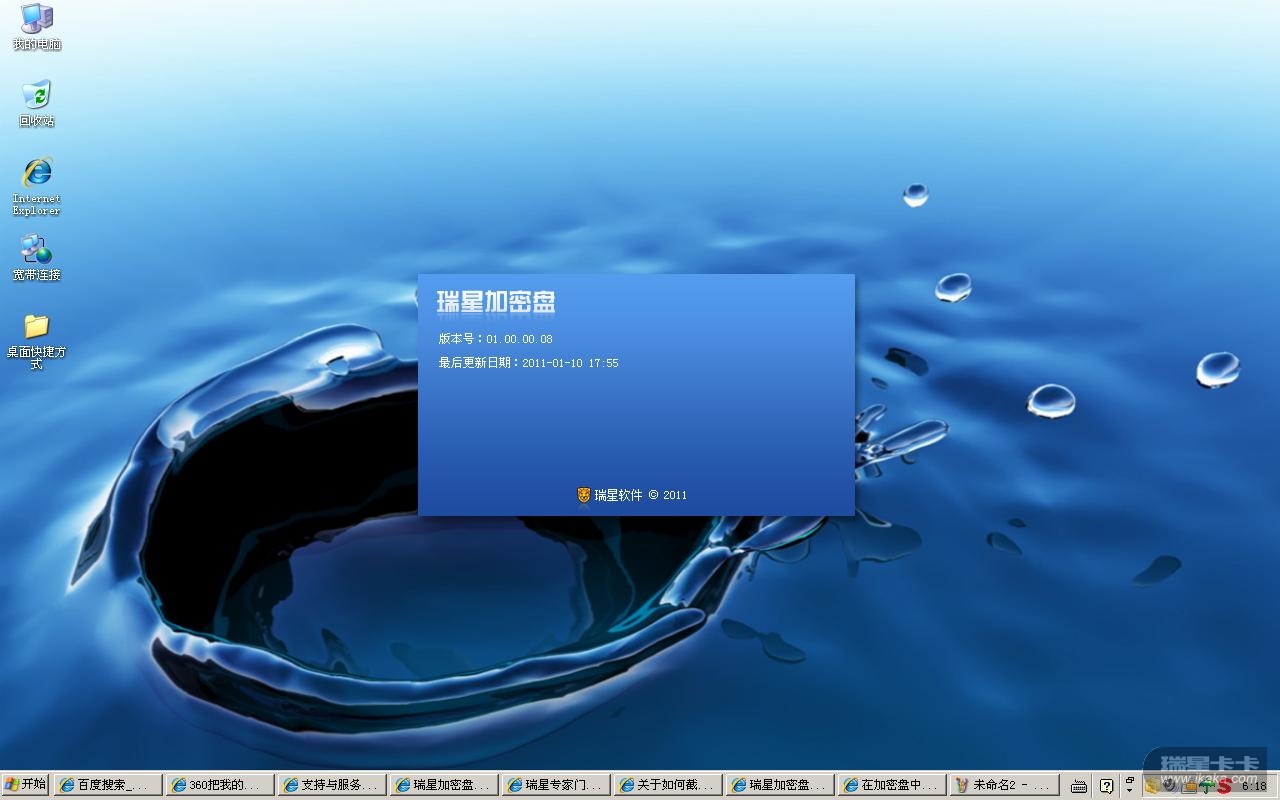Screen dimensions: 1280x800
Task: Select the Internet Explorer desktop icon
Action: 37,185
